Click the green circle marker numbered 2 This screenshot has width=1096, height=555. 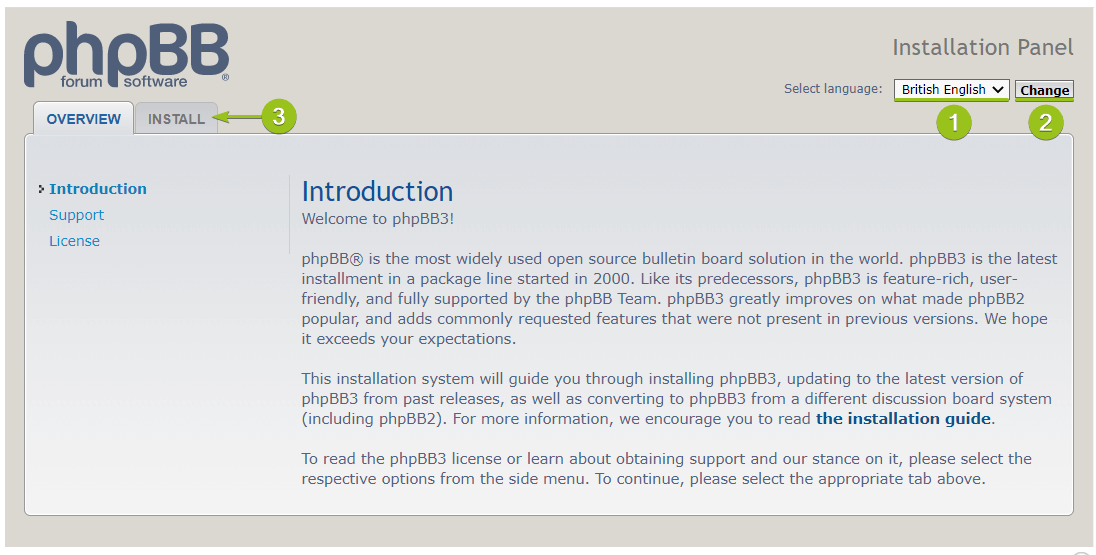[1046, 122]
